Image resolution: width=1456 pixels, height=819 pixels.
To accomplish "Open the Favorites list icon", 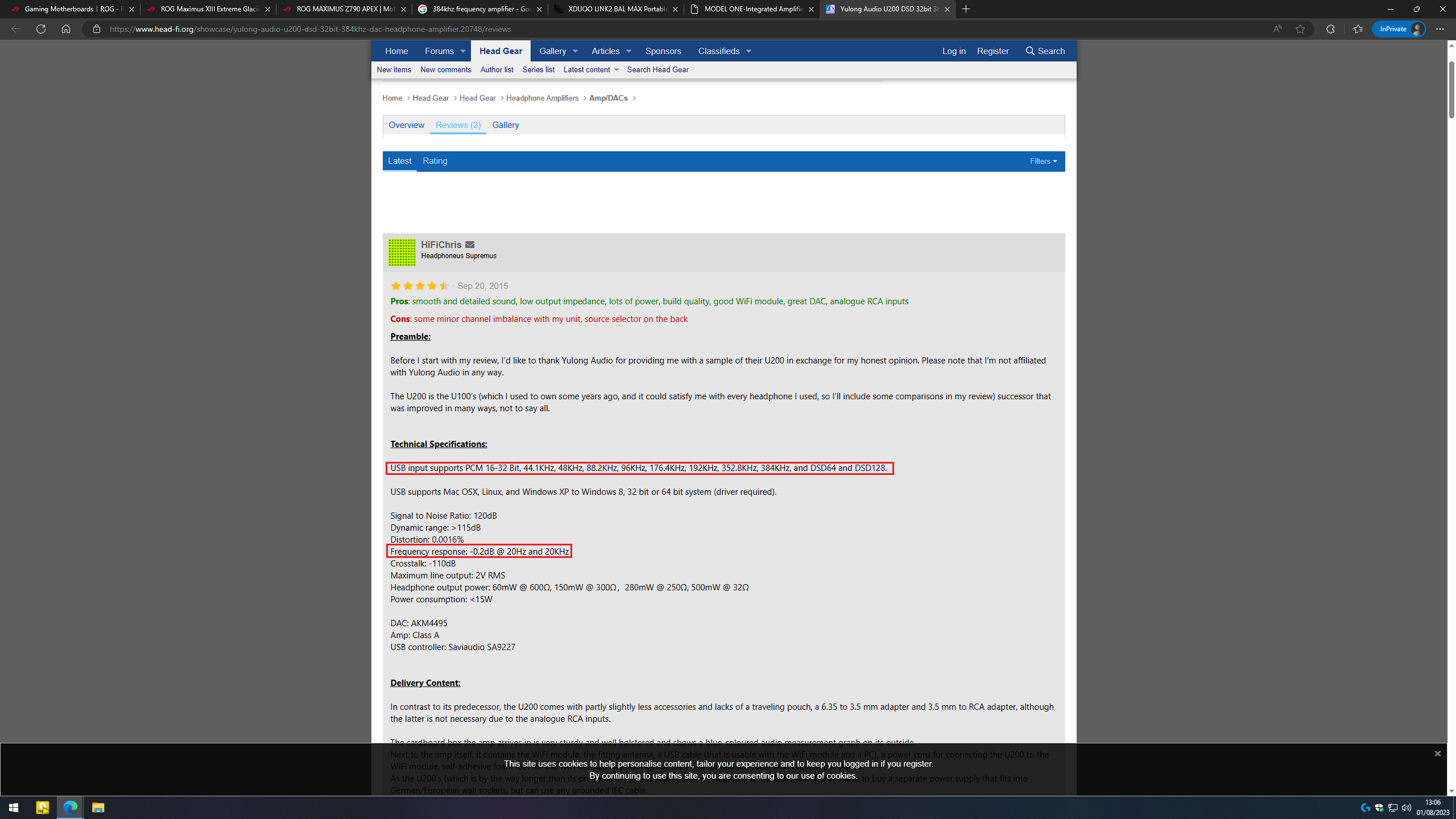I will pos(1358,29).
